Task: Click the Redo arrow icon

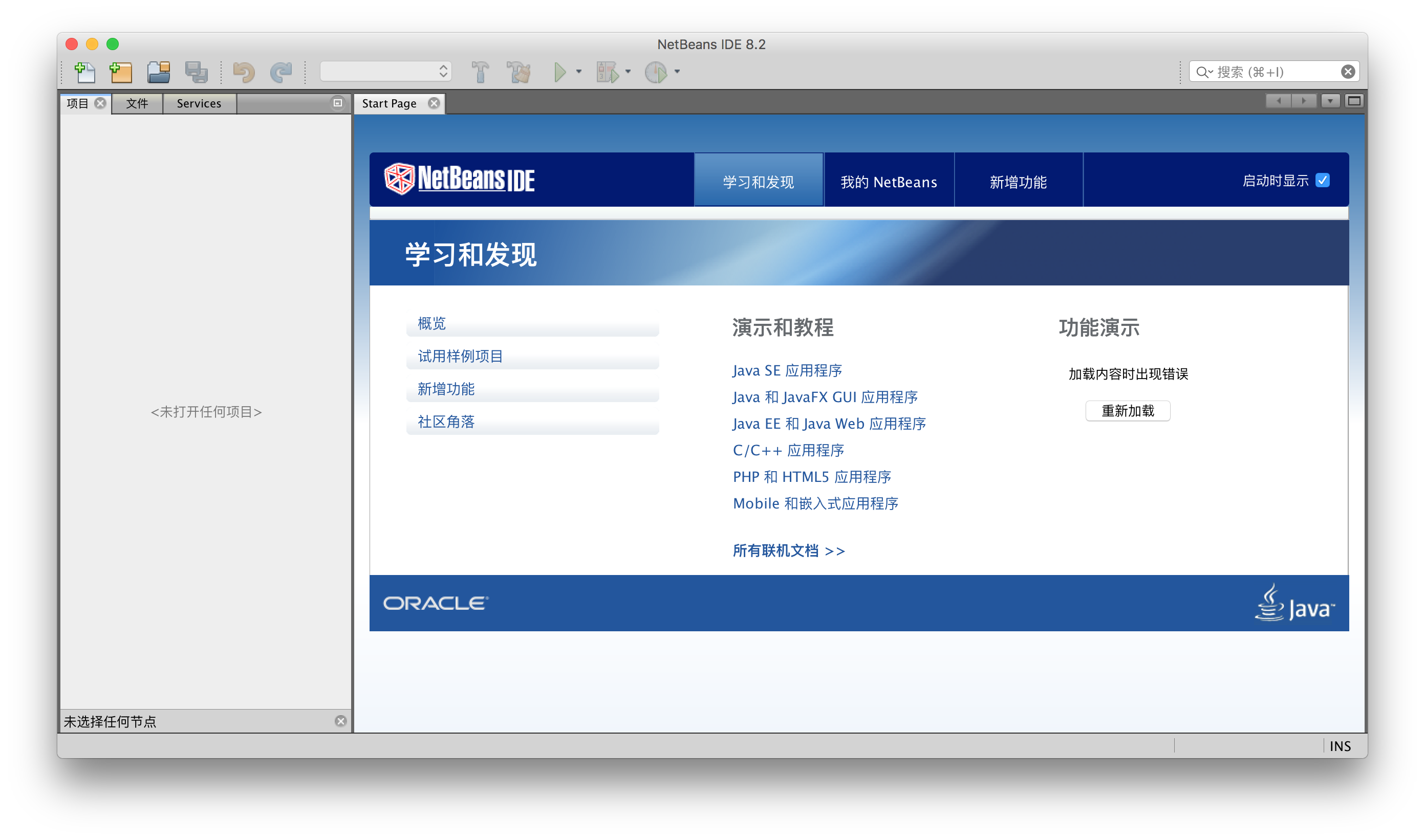Action: [281, 72]
